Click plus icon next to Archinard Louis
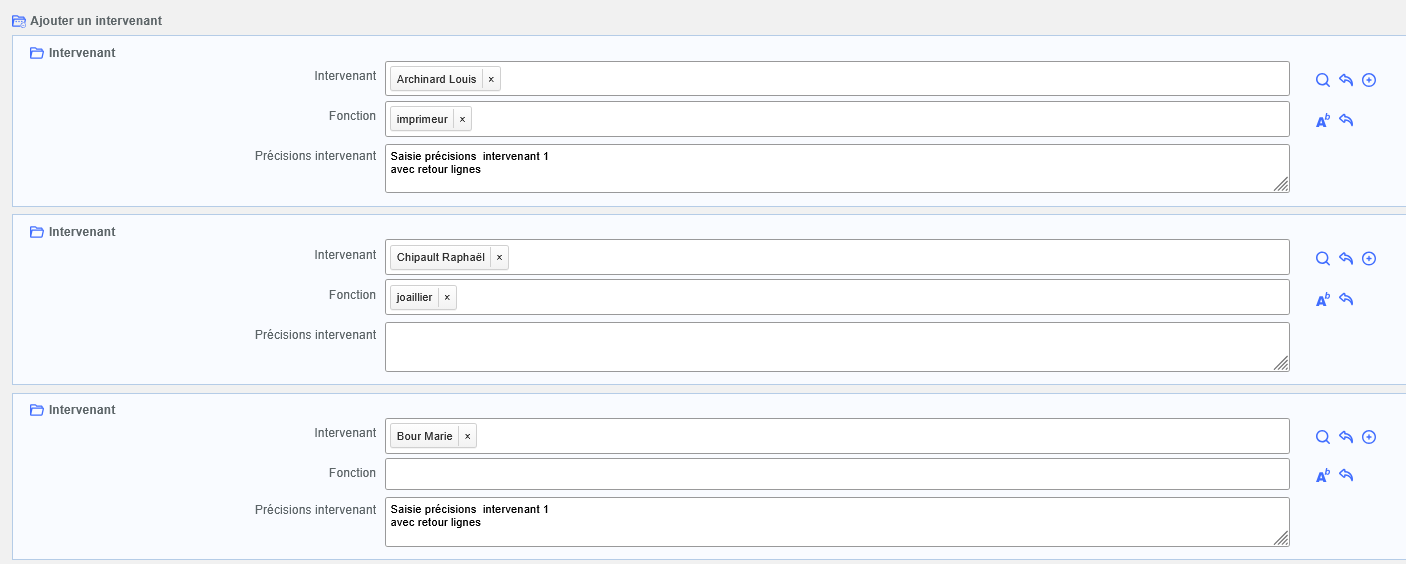The height and width of the screenshot is (564, 1406). [x=1369, y=80]
